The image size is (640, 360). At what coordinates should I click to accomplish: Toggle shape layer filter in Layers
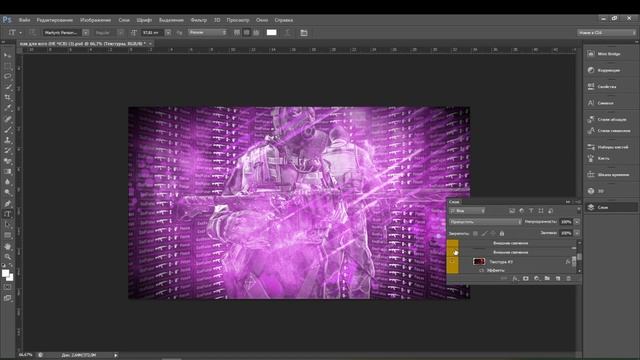(541, 211)
